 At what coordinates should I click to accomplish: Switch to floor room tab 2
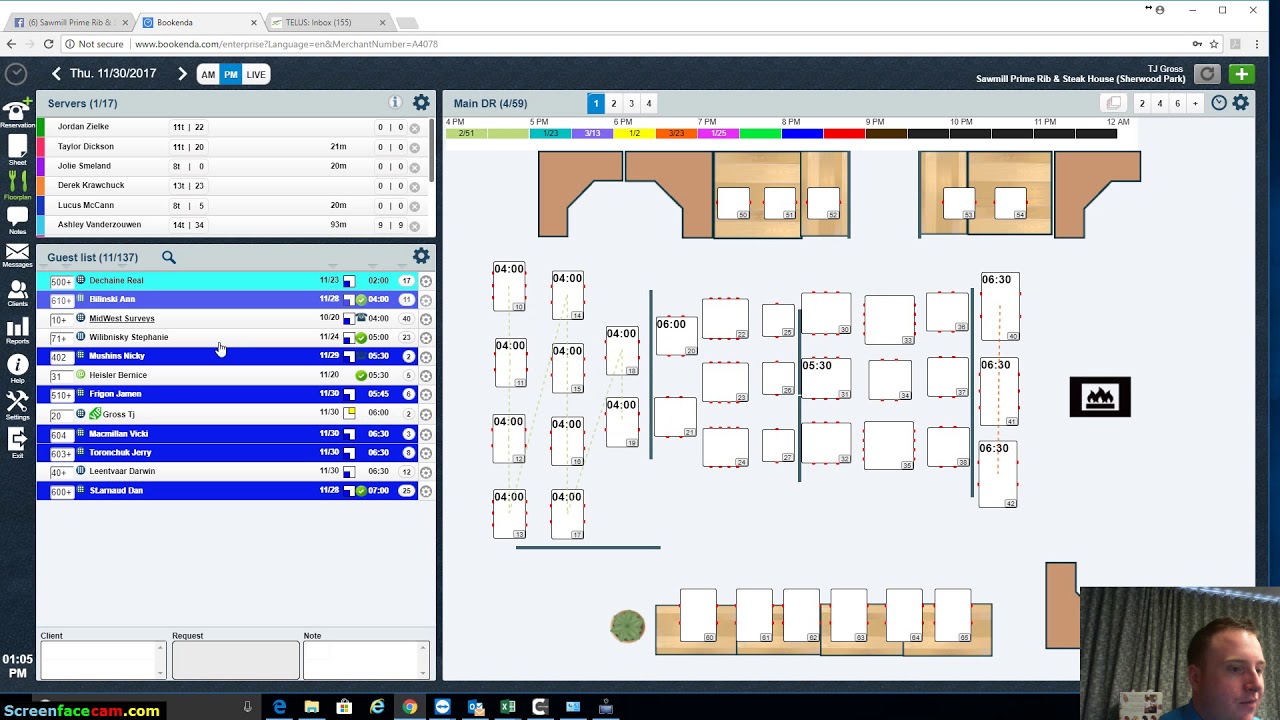(x=614, y=103)
